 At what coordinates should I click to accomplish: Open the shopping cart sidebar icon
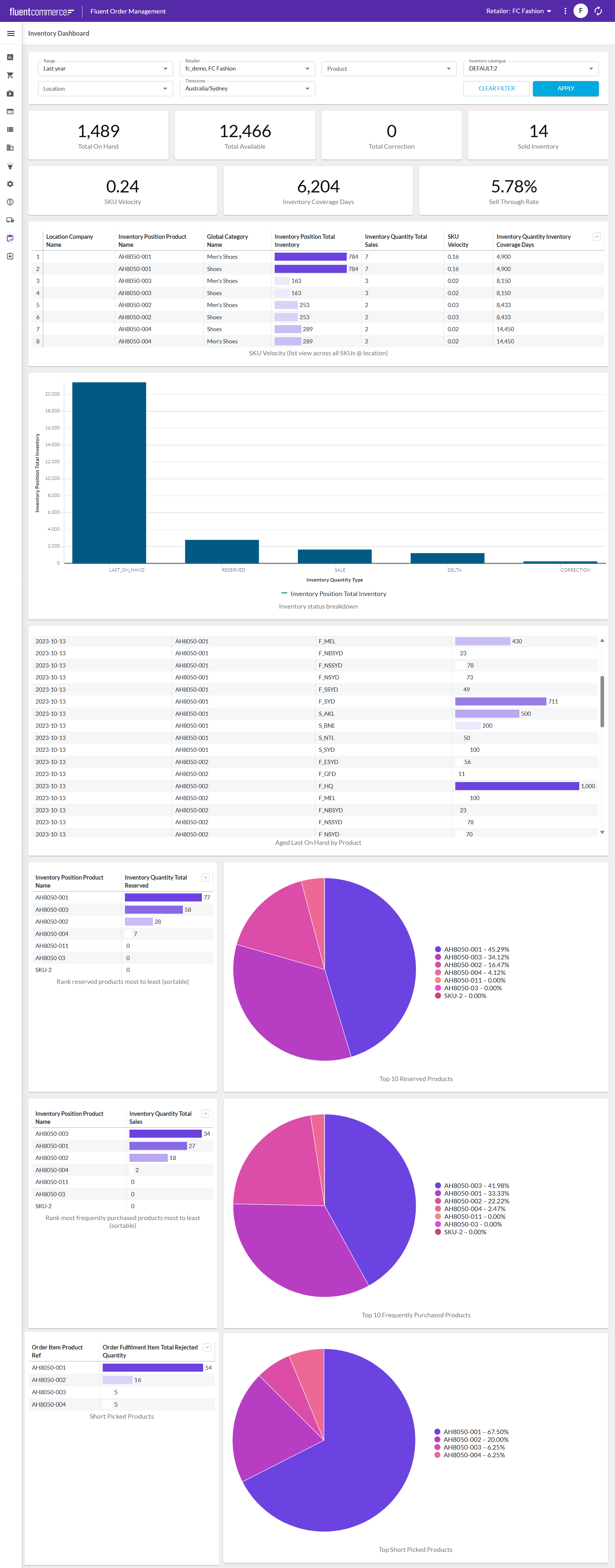tap(10, 76)
